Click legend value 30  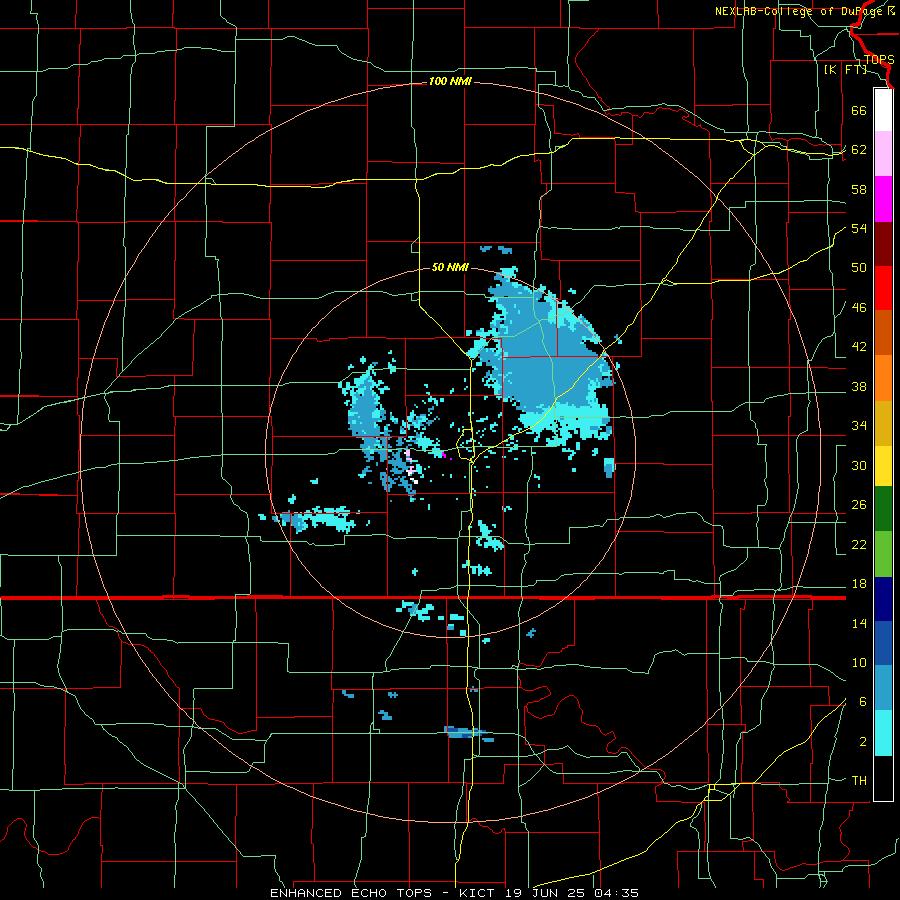click(859, 465)
